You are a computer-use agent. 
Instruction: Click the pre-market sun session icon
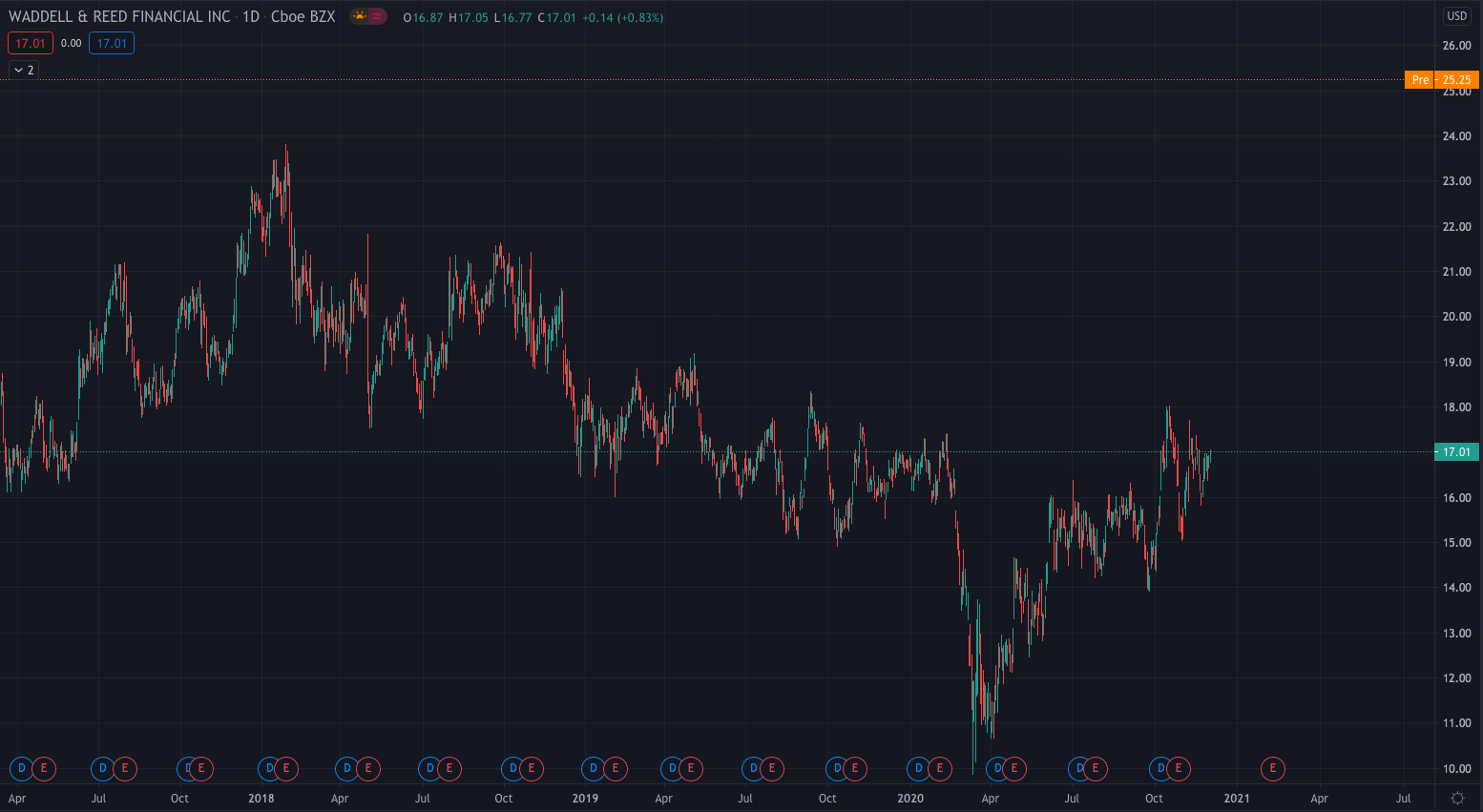click(359, 16)
